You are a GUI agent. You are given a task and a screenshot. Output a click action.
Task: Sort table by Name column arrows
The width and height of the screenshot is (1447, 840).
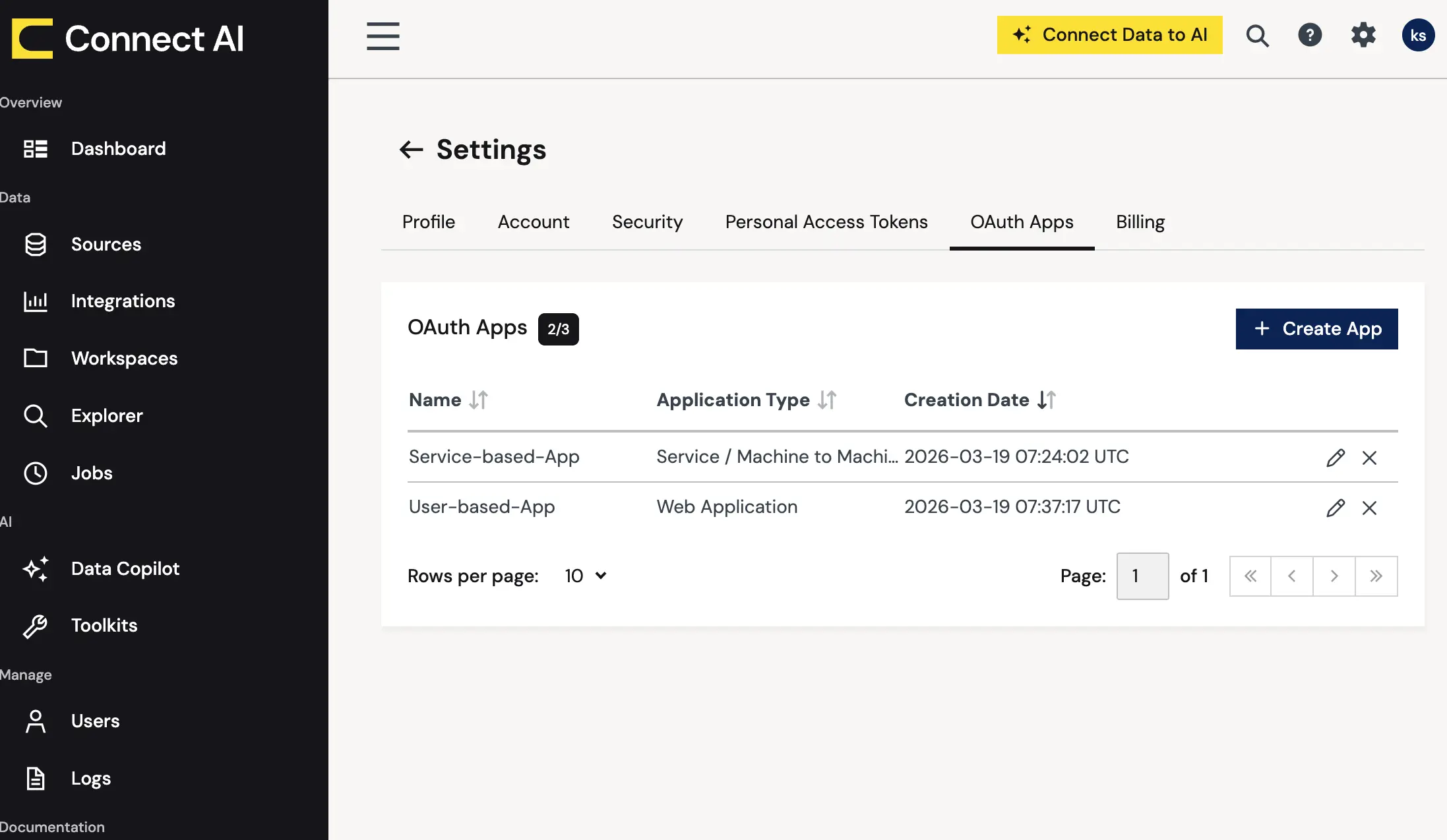[479, 400]
